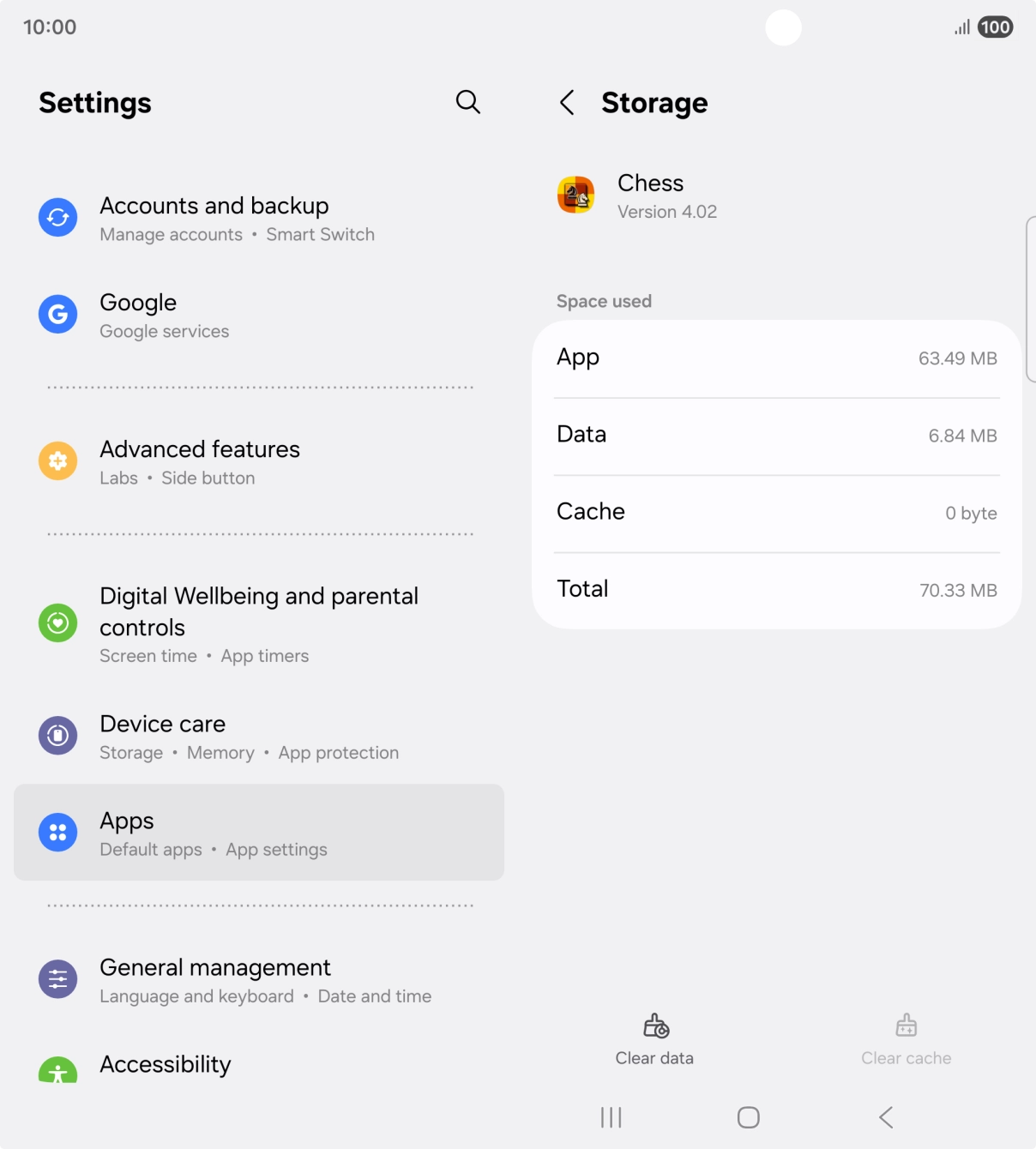Image resolution: width=1036 pixels, height=1149 pixels.
Task: Tap Clear data for Chess
Action: point(654,1038)
